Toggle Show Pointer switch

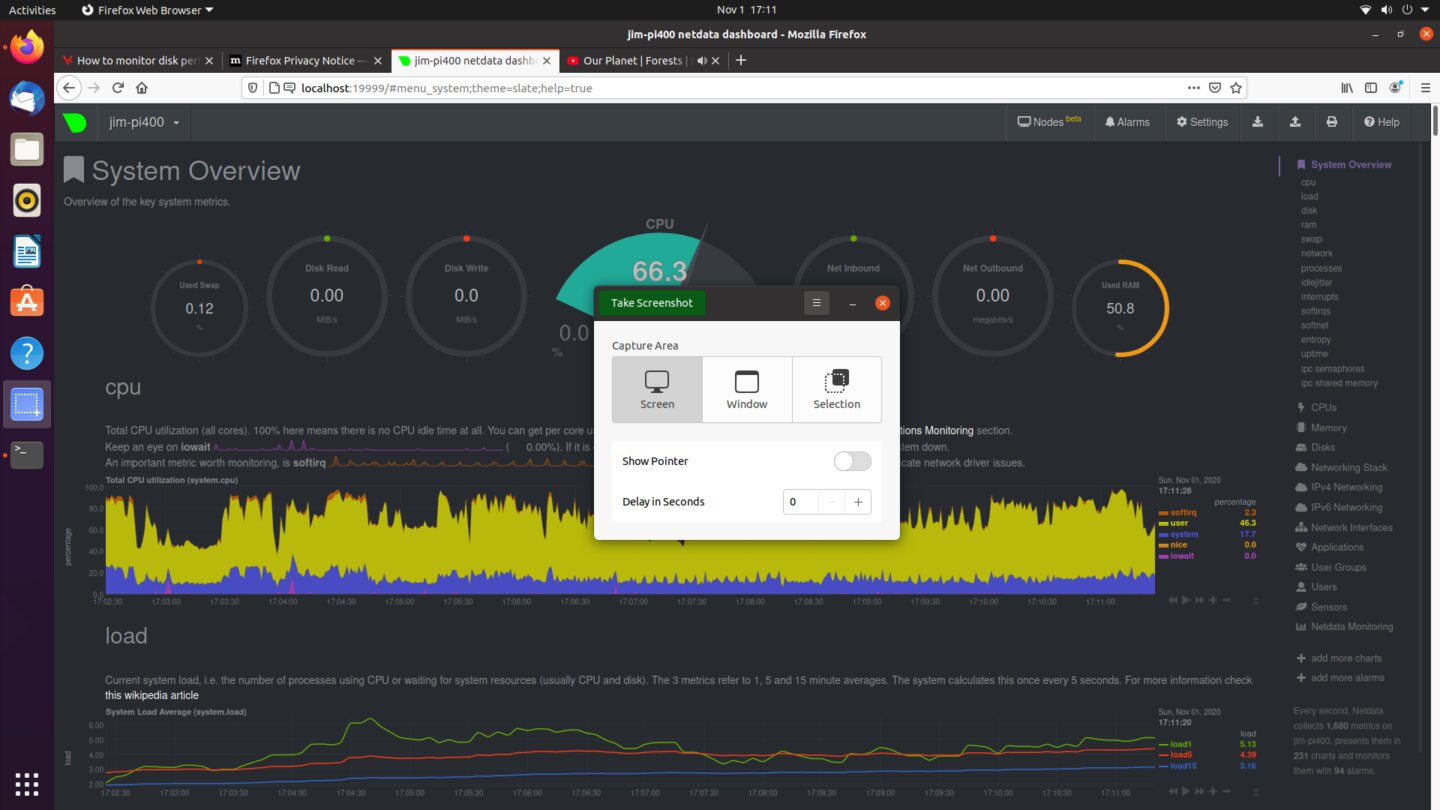click(x=852, y=461)
